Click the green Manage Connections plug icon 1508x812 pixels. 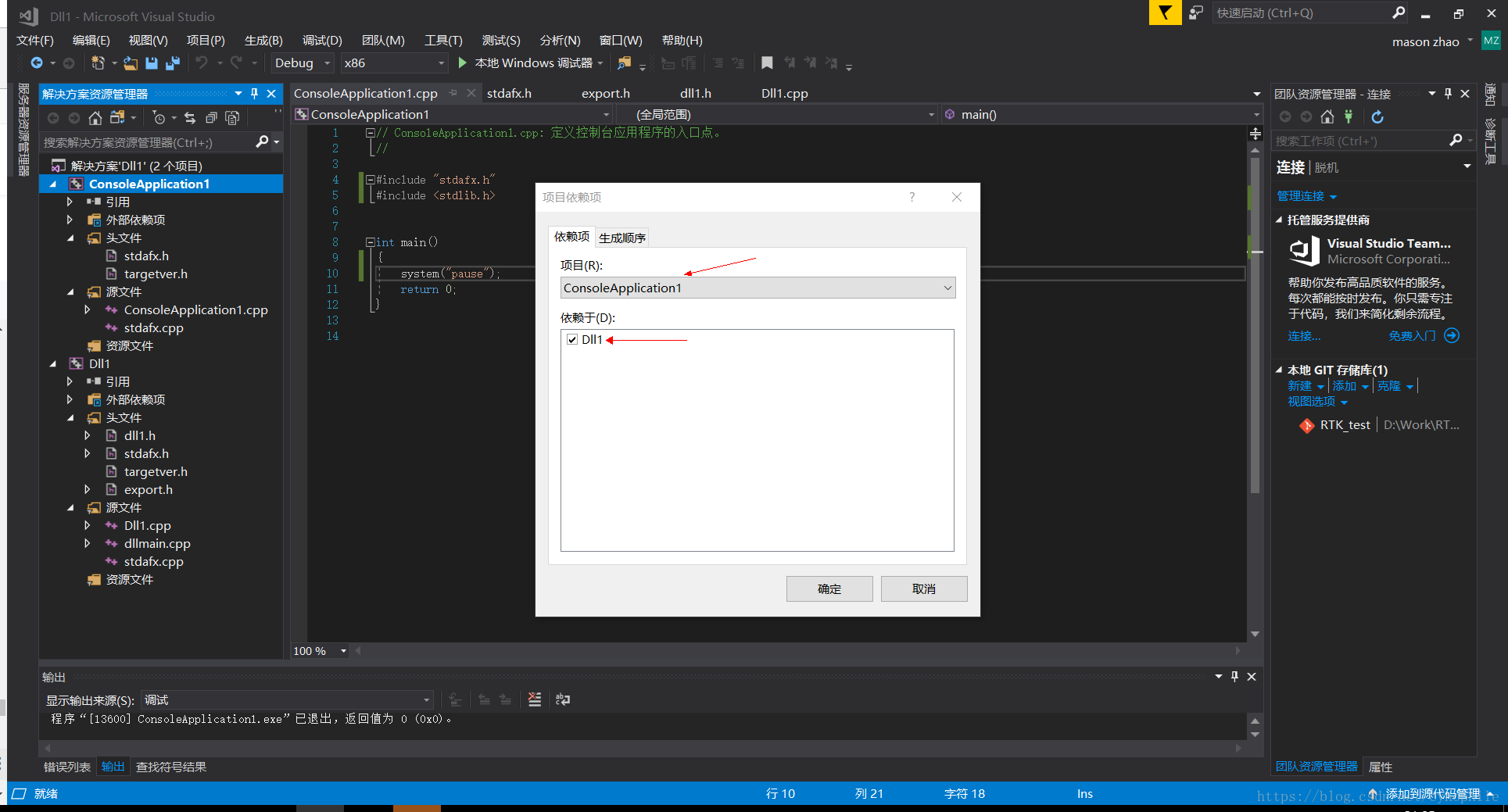(1349, 116)
